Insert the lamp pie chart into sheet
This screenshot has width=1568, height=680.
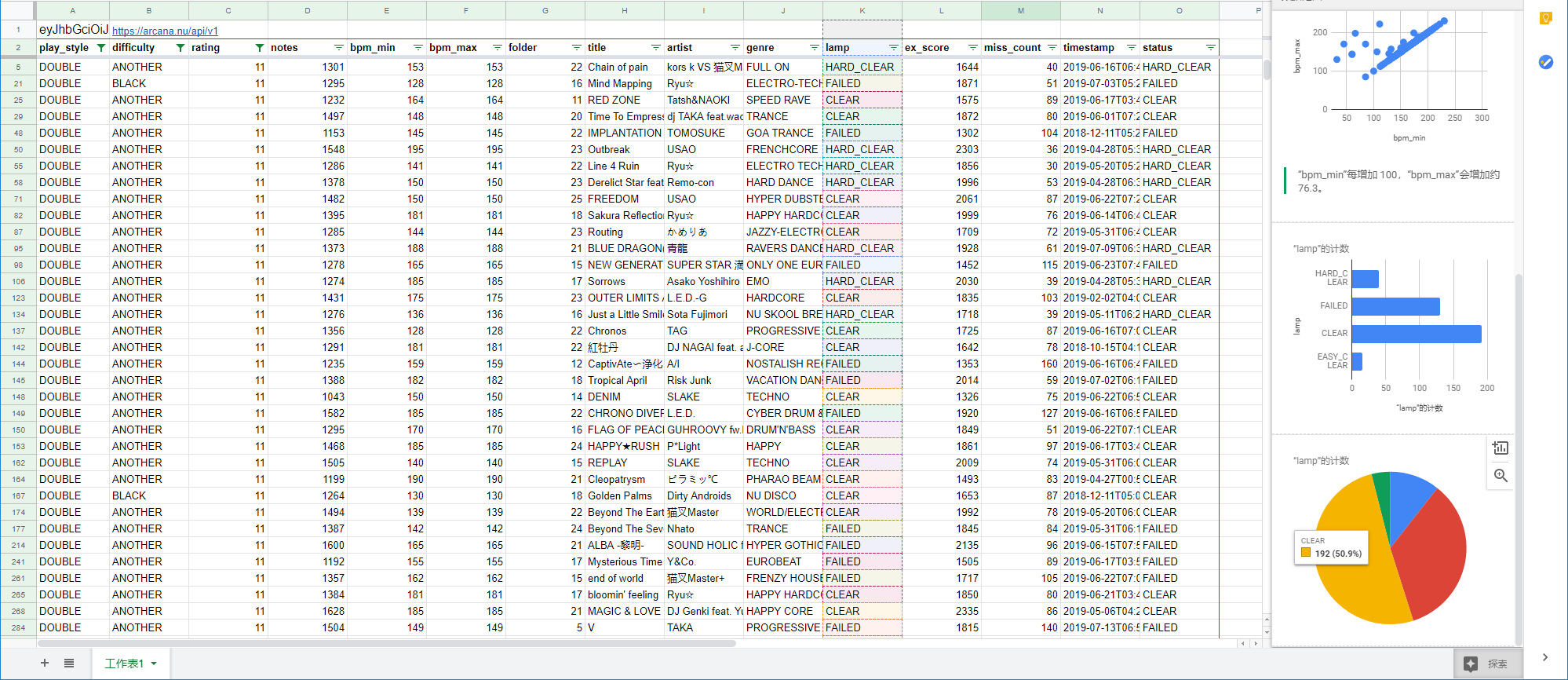click(1501, 448)
